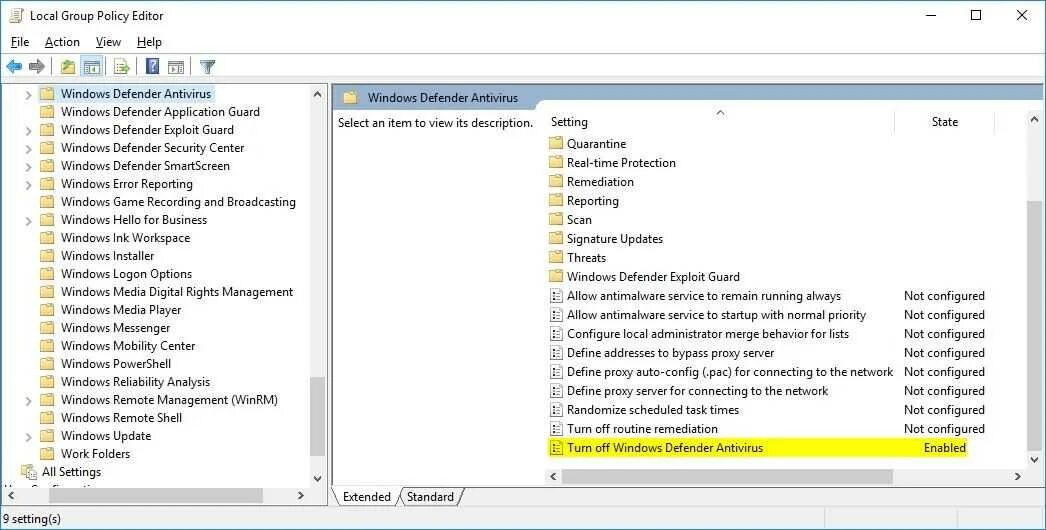Viewport: 1046px width, 530px height.
Task: Click the settings list scroll right arrow
Action: click(1017, 477)
